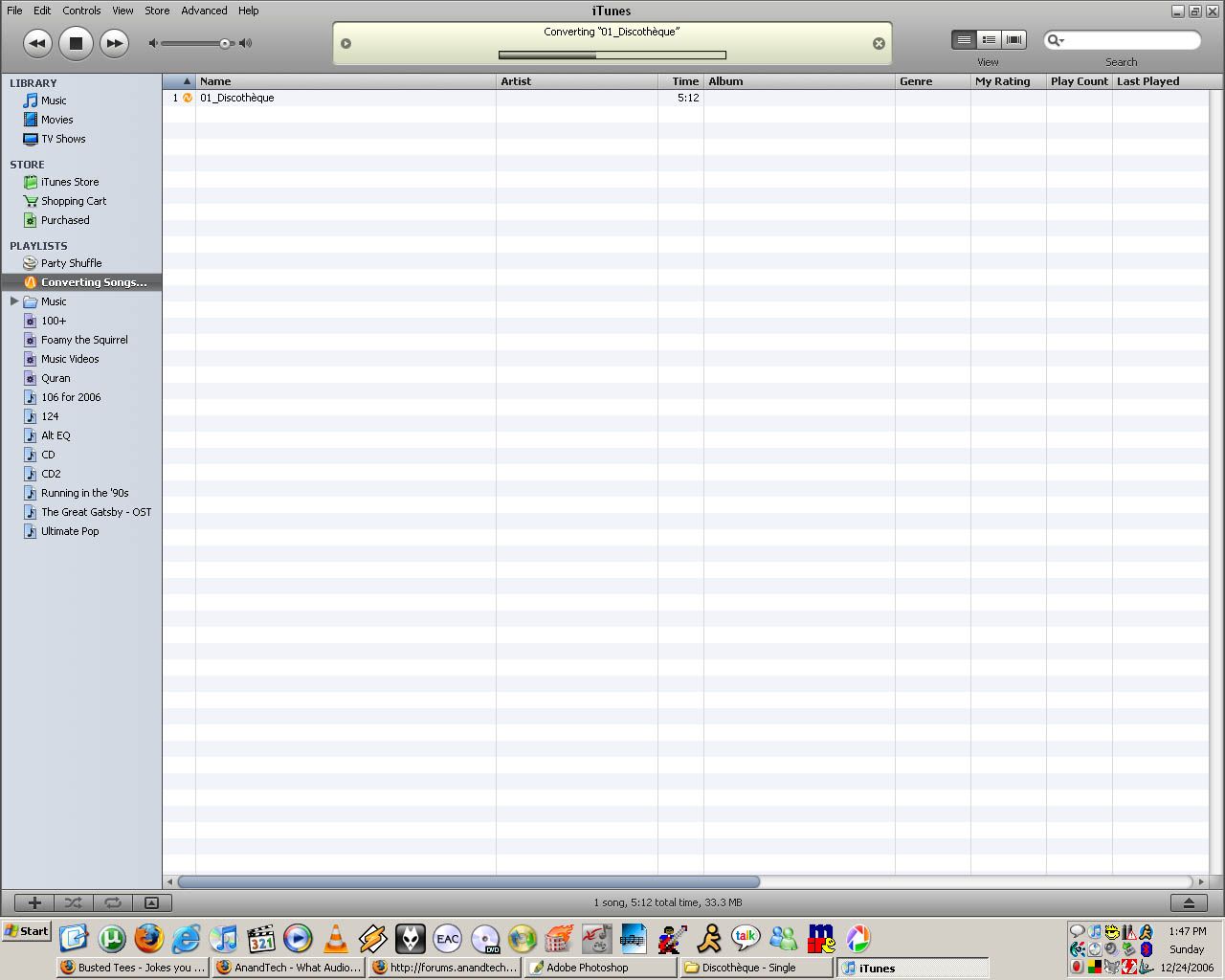Screen dimensions: 1225x980
Task: Add a new playlist with plus button
Action: point(34,902)
